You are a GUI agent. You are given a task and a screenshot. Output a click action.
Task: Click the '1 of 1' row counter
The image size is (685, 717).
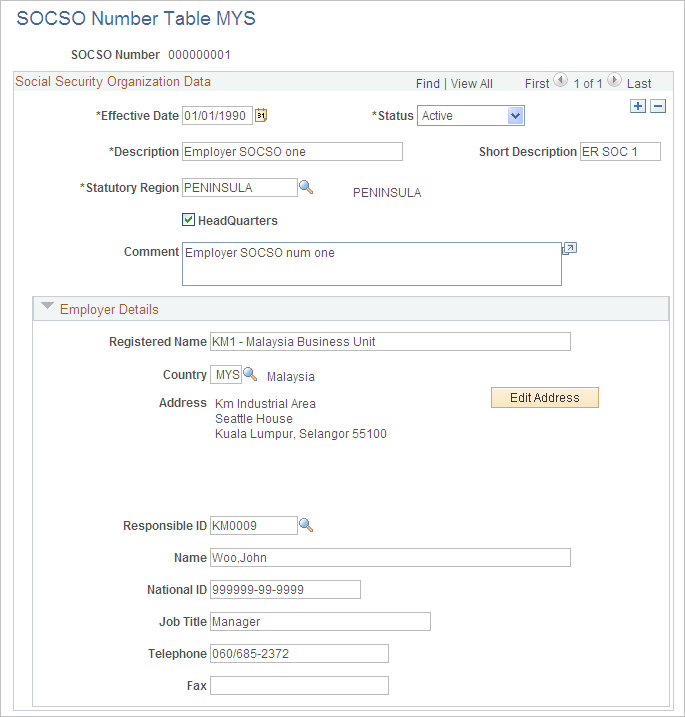coord(588,84)
